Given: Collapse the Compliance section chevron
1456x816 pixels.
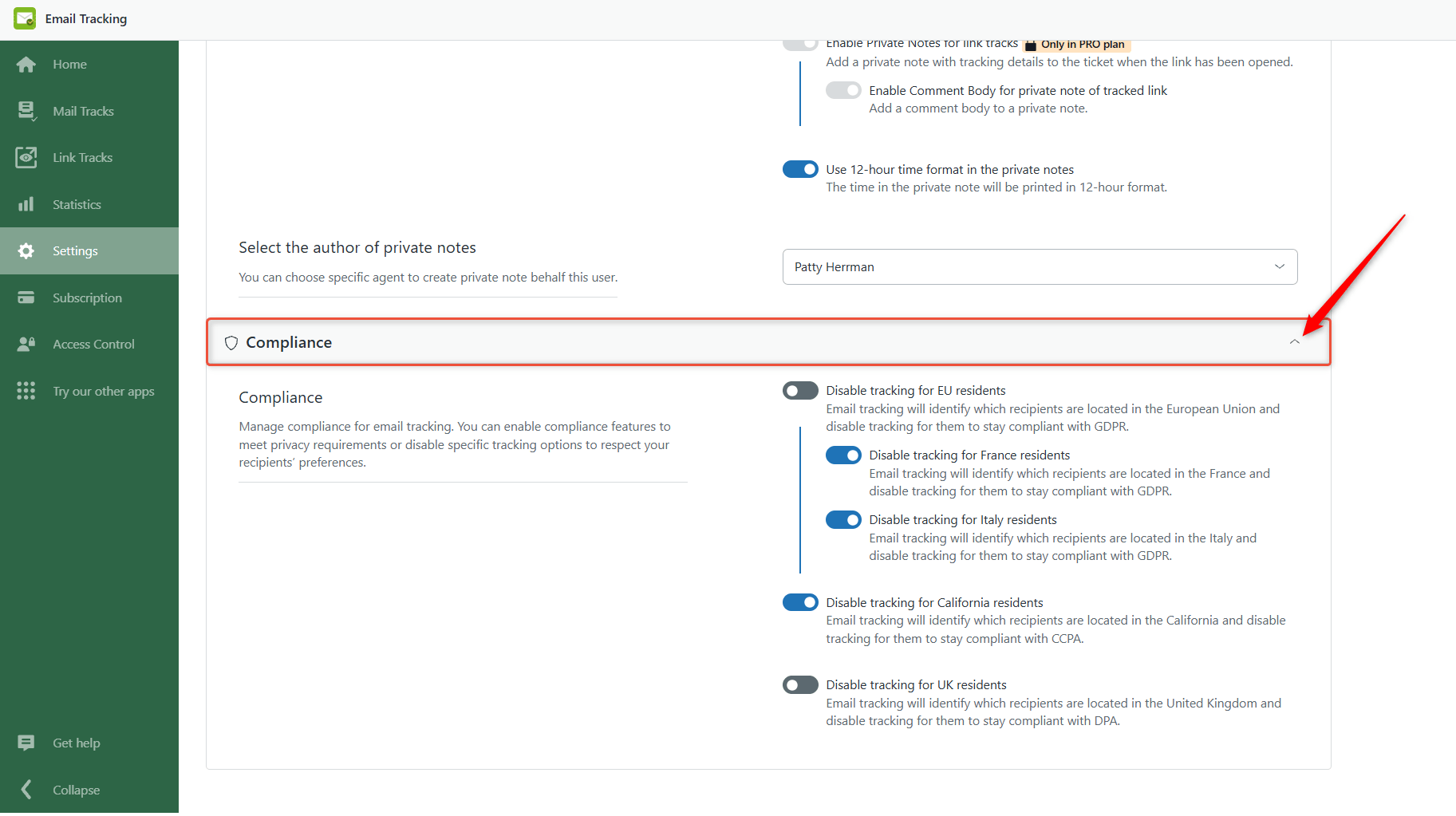Looking at the screenshot, I should click(x=1294, y=342).
